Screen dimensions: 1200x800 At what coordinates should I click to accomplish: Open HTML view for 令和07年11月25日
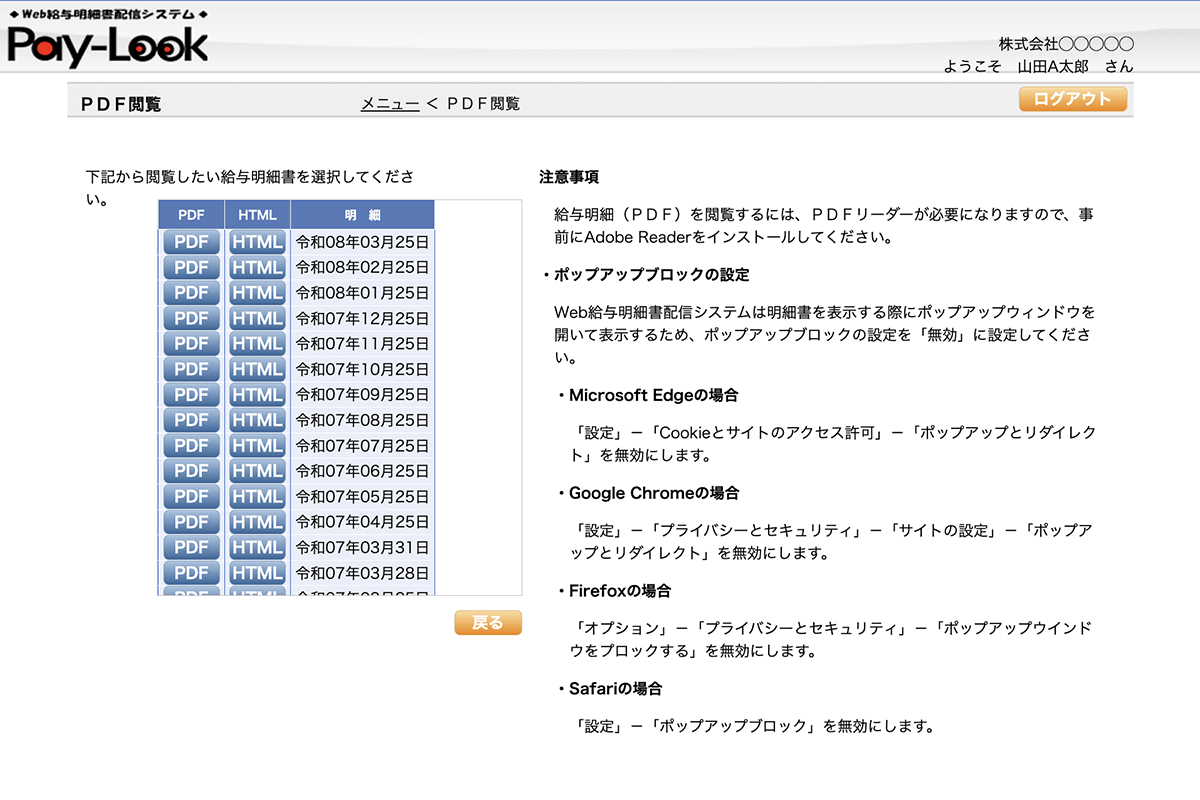[257, 344]
